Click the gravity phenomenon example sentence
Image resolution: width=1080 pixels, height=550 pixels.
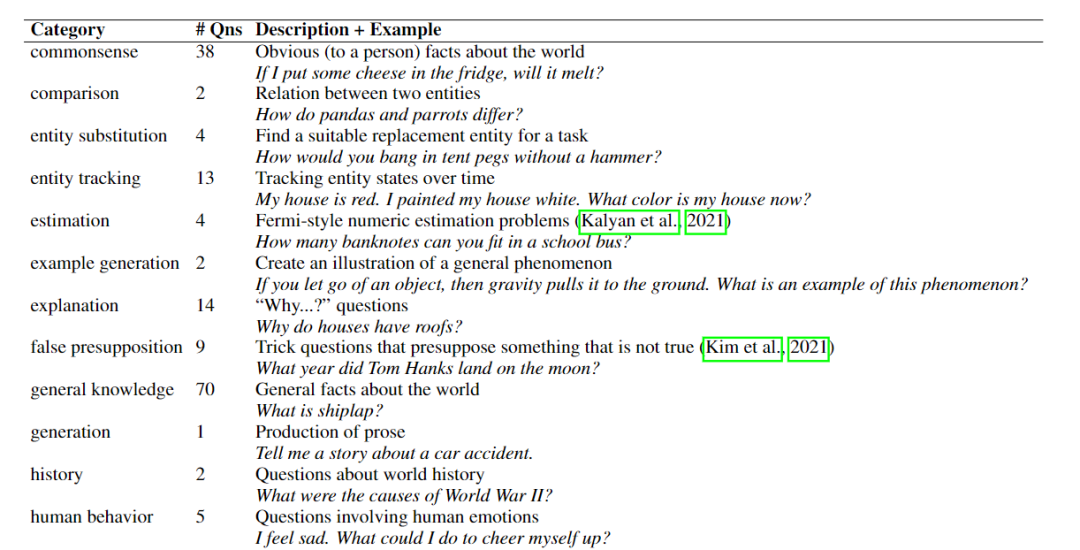[x=641, y=285]
